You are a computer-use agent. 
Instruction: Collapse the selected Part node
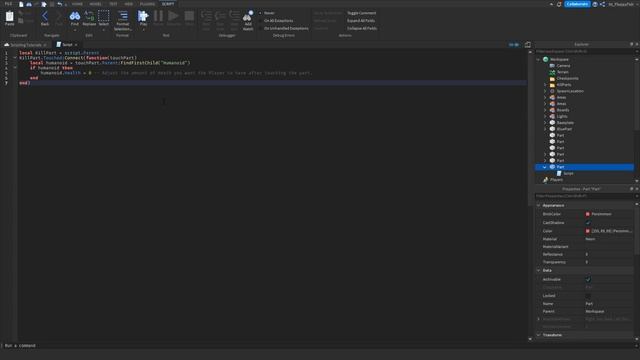(x=545, y=167)
